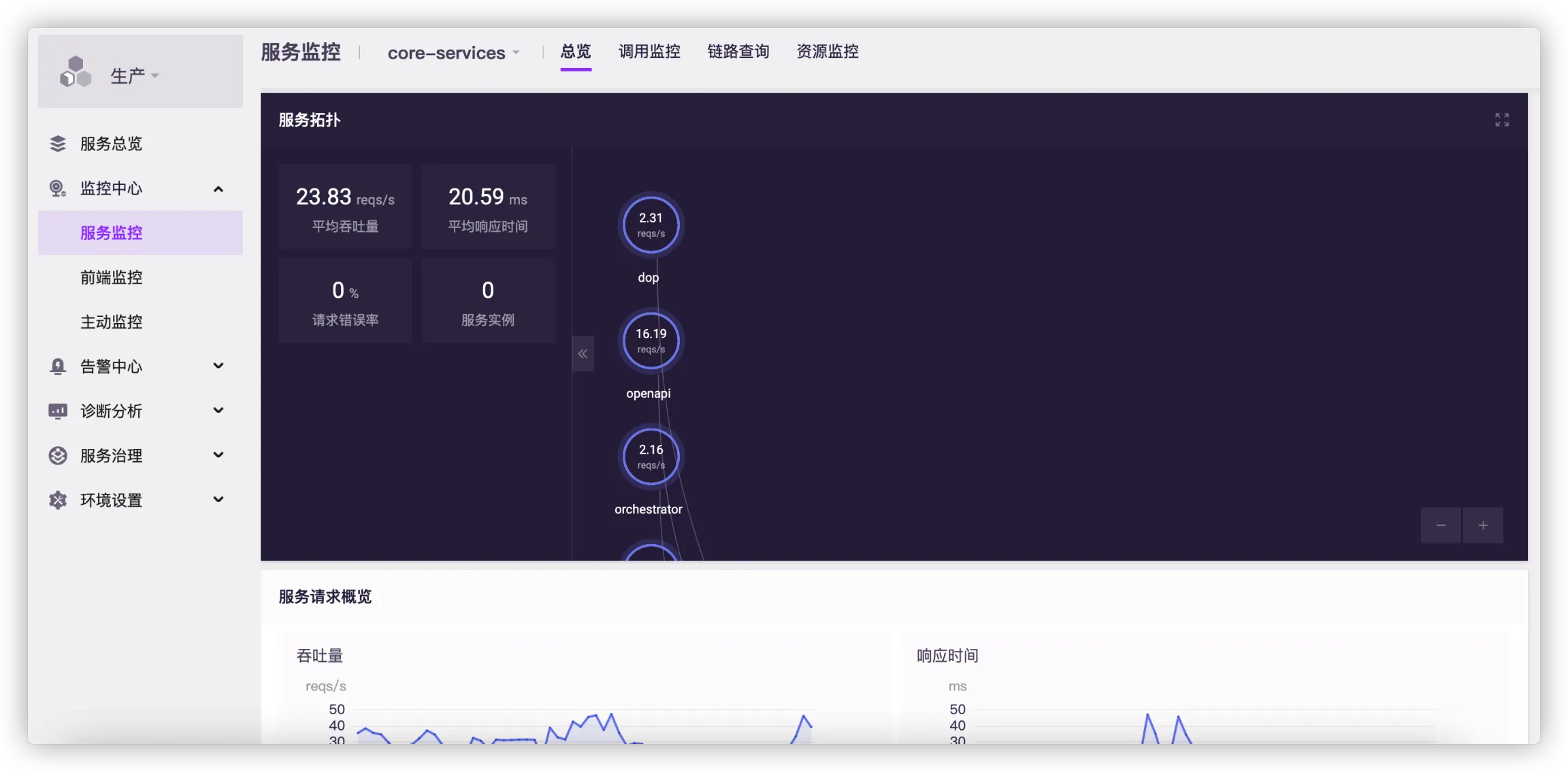The image size is (1568, 772).
Task: Zoom in the topology with the plus button
Action: click(x=1483, y=525)
